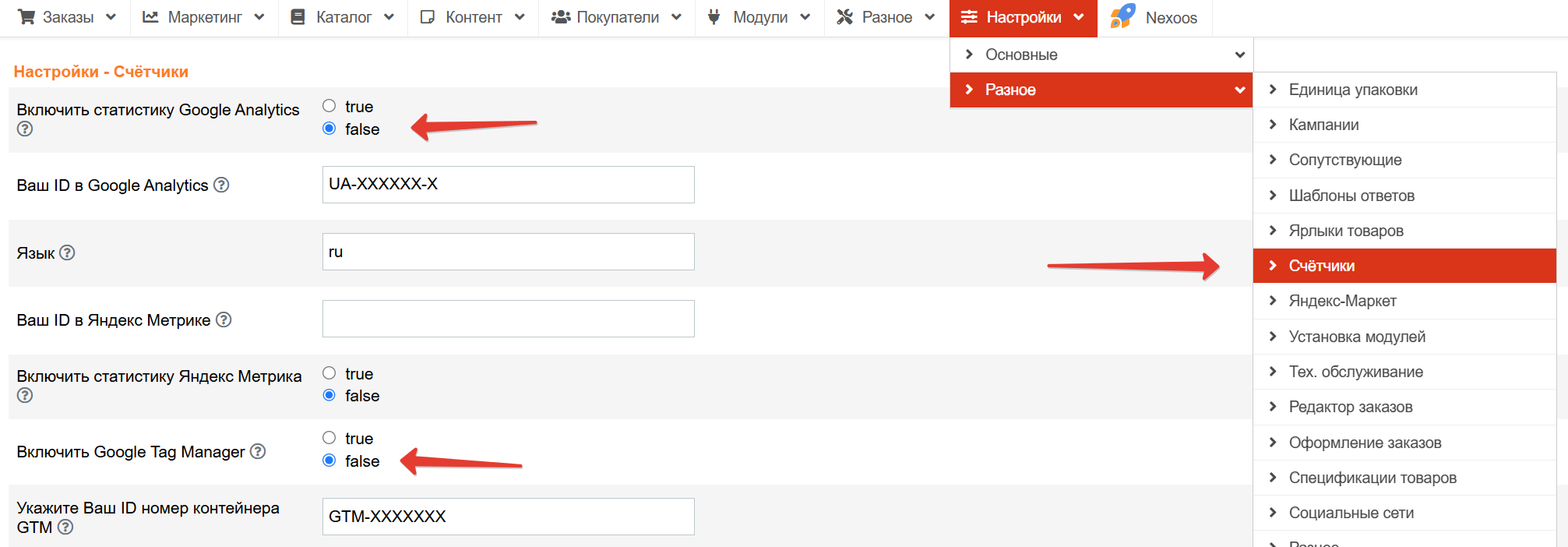The image size is (1568, 547).
Task: Click the plug icon beside Модули
Action: [x=714, y=17]
